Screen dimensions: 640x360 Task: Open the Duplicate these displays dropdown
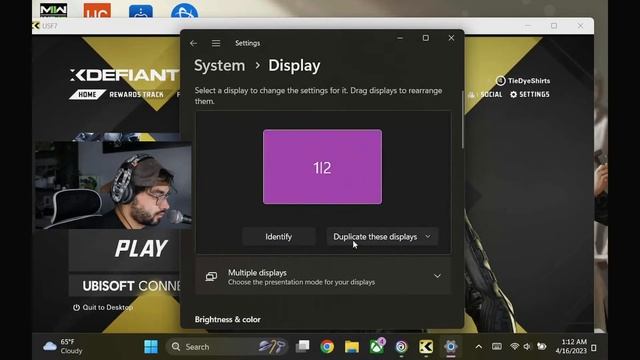point(382,237)
